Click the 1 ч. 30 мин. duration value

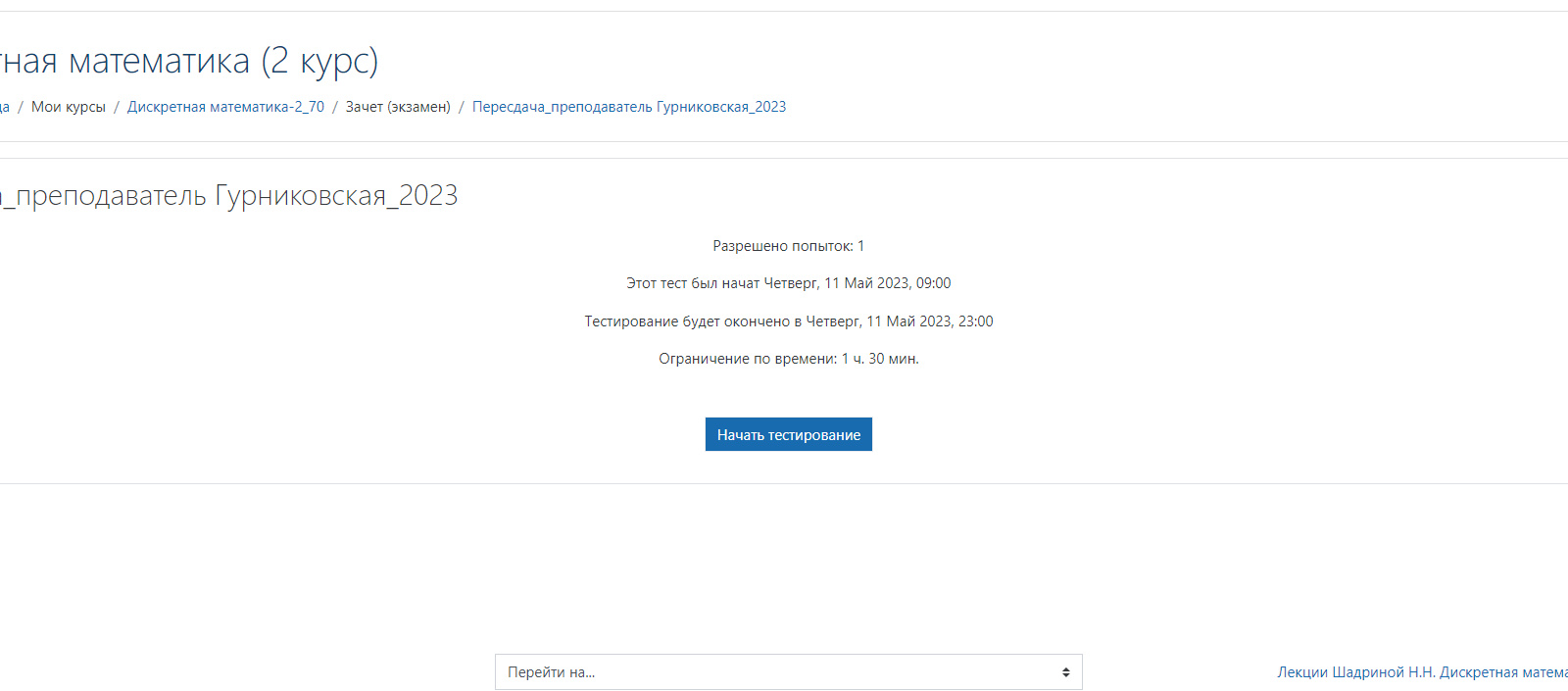880,359
